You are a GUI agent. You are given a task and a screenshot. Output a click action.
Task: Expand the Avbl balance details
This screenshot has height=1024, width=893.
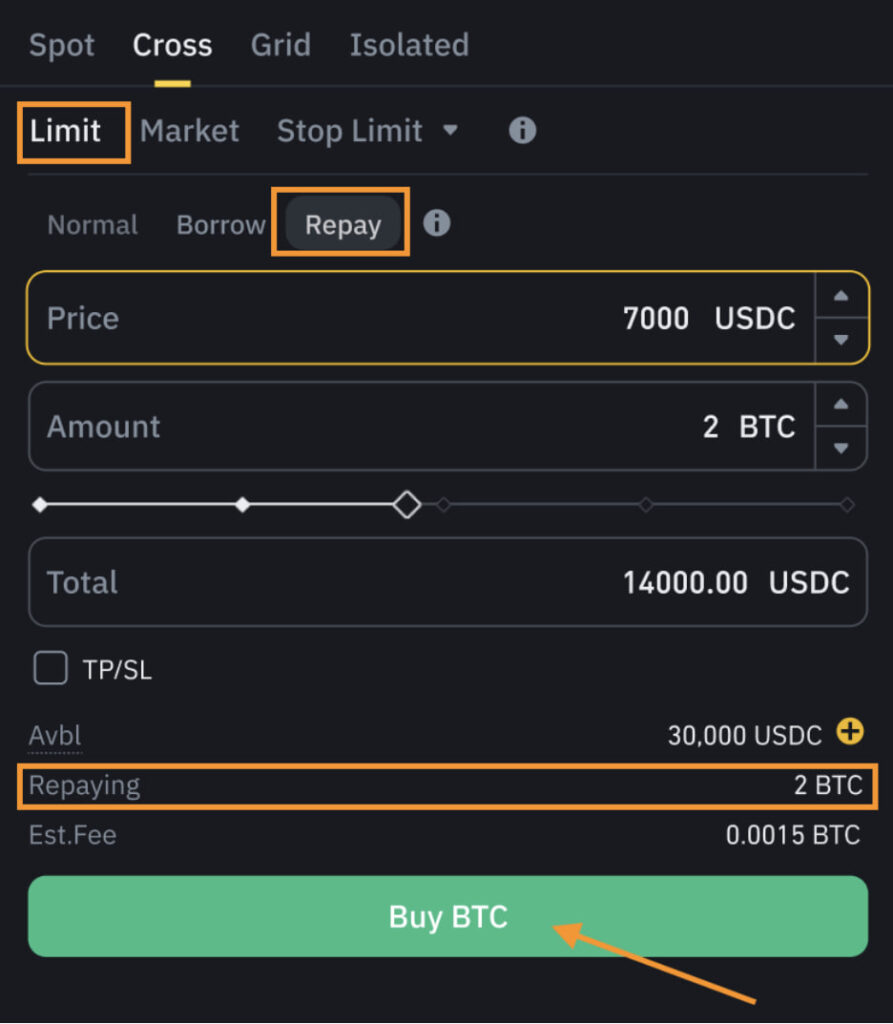pos(54,733)
